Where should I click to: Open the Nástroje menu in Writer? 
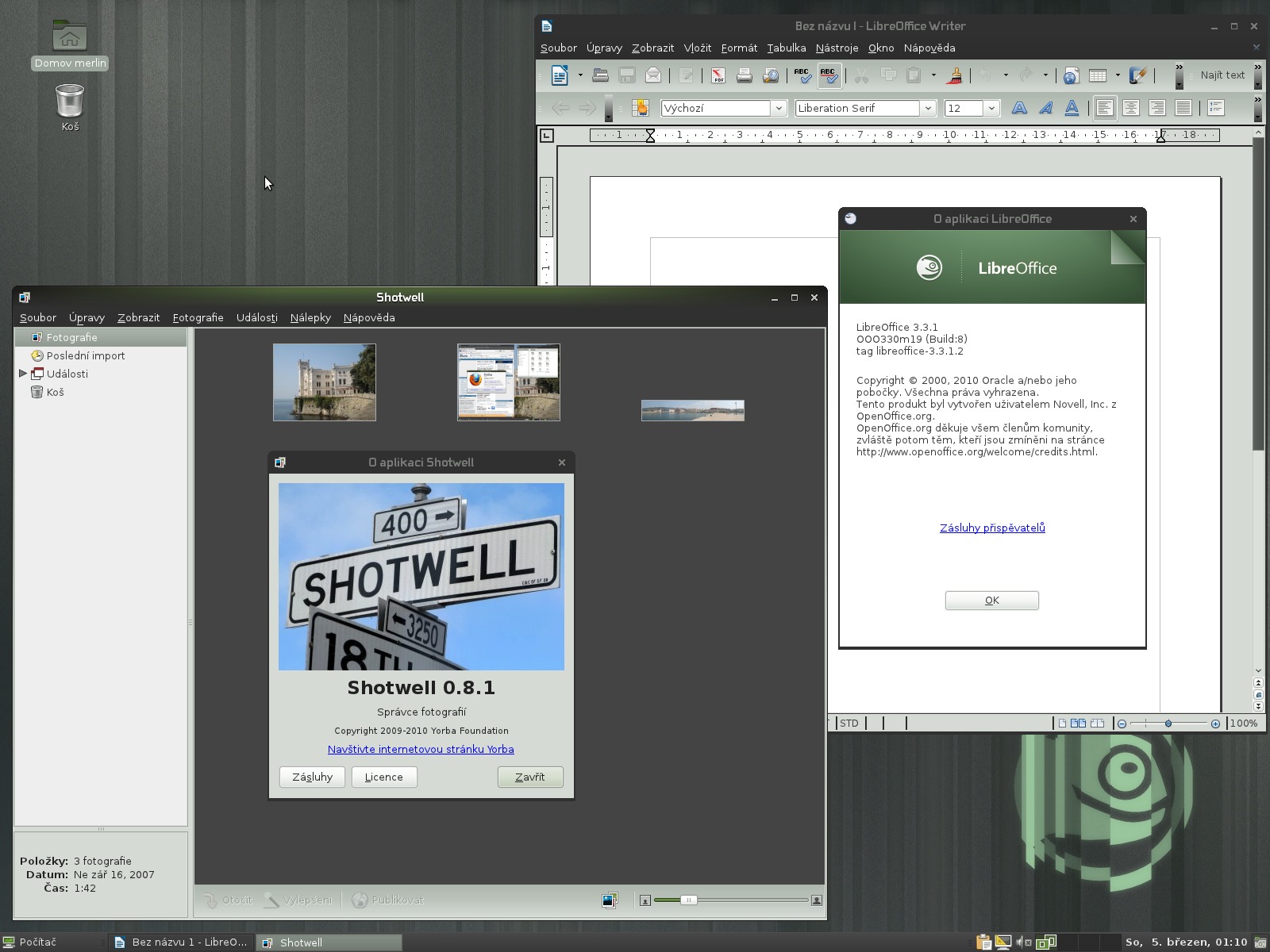pyautogui.click(x=837, y=48)
